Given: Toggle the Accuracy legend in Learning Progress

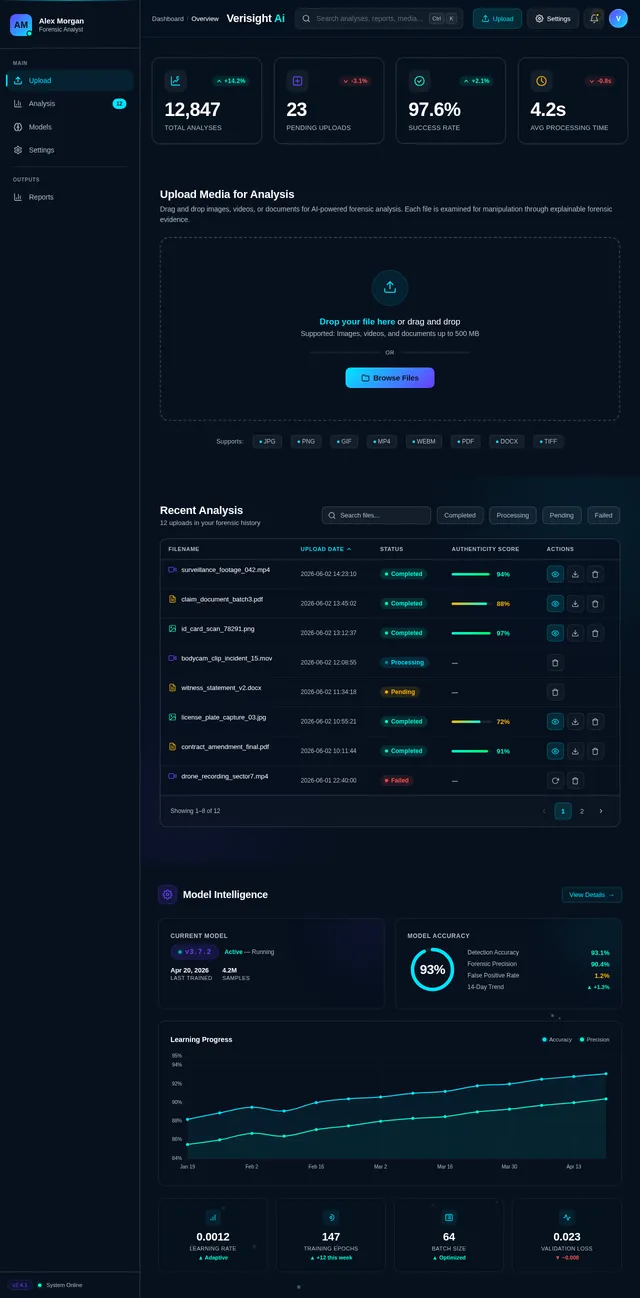Looking at the screenshot, I should click(x=557, y=1040).
